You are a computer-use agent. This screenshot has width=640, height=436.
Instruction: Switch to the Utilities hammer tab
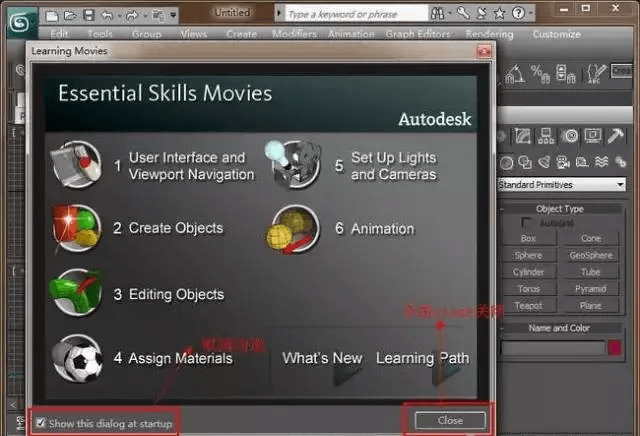pyautogui.click(x=616, y=136)
